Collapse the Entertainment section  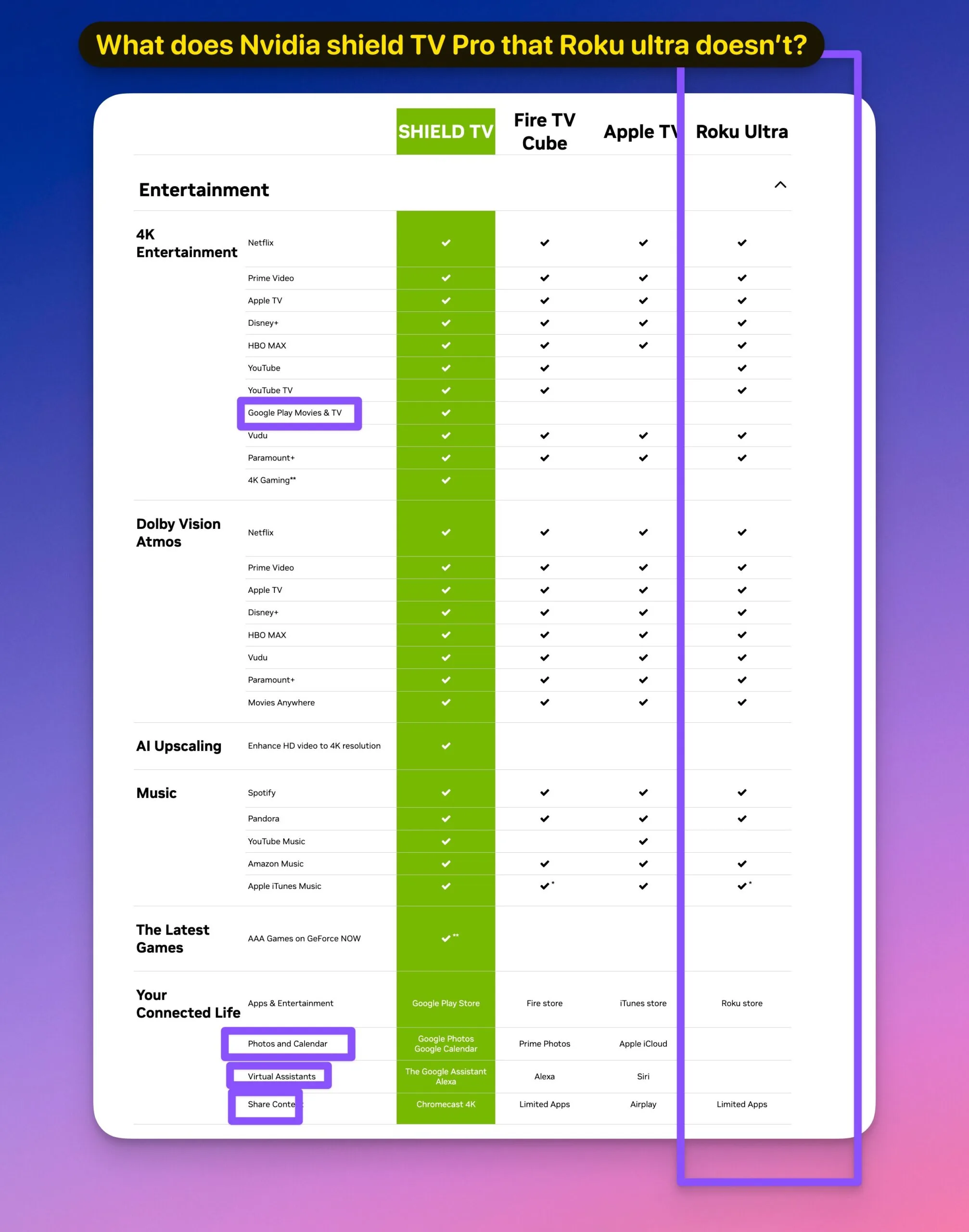pyautogui.click(x=779, y=188)
